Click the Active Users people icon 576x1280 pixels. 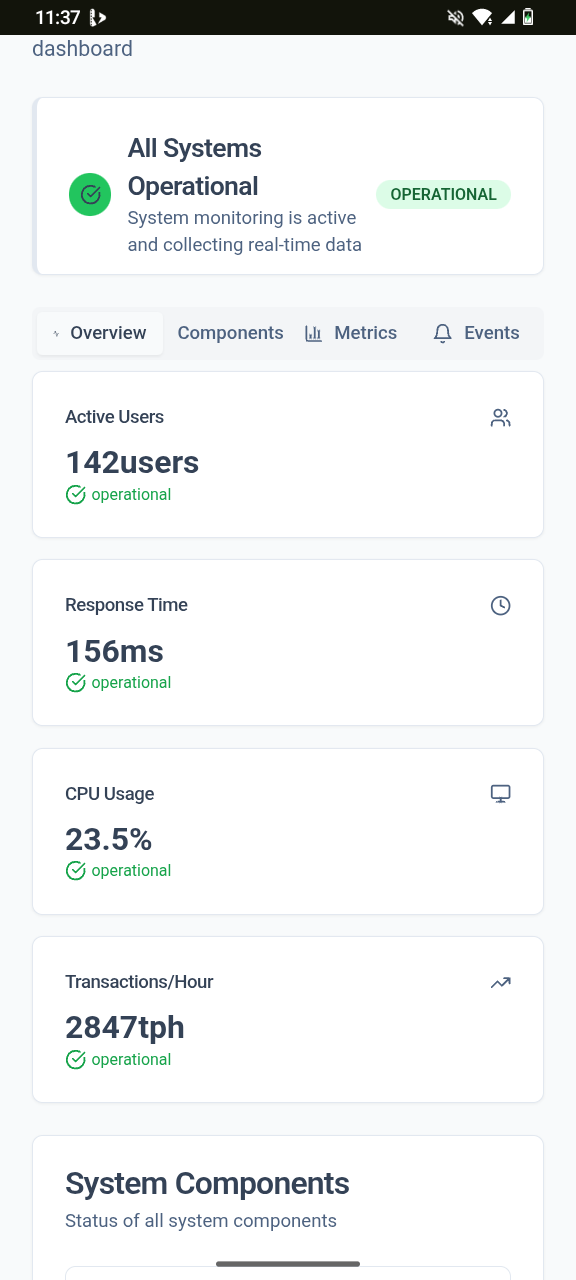coord(501,418)
